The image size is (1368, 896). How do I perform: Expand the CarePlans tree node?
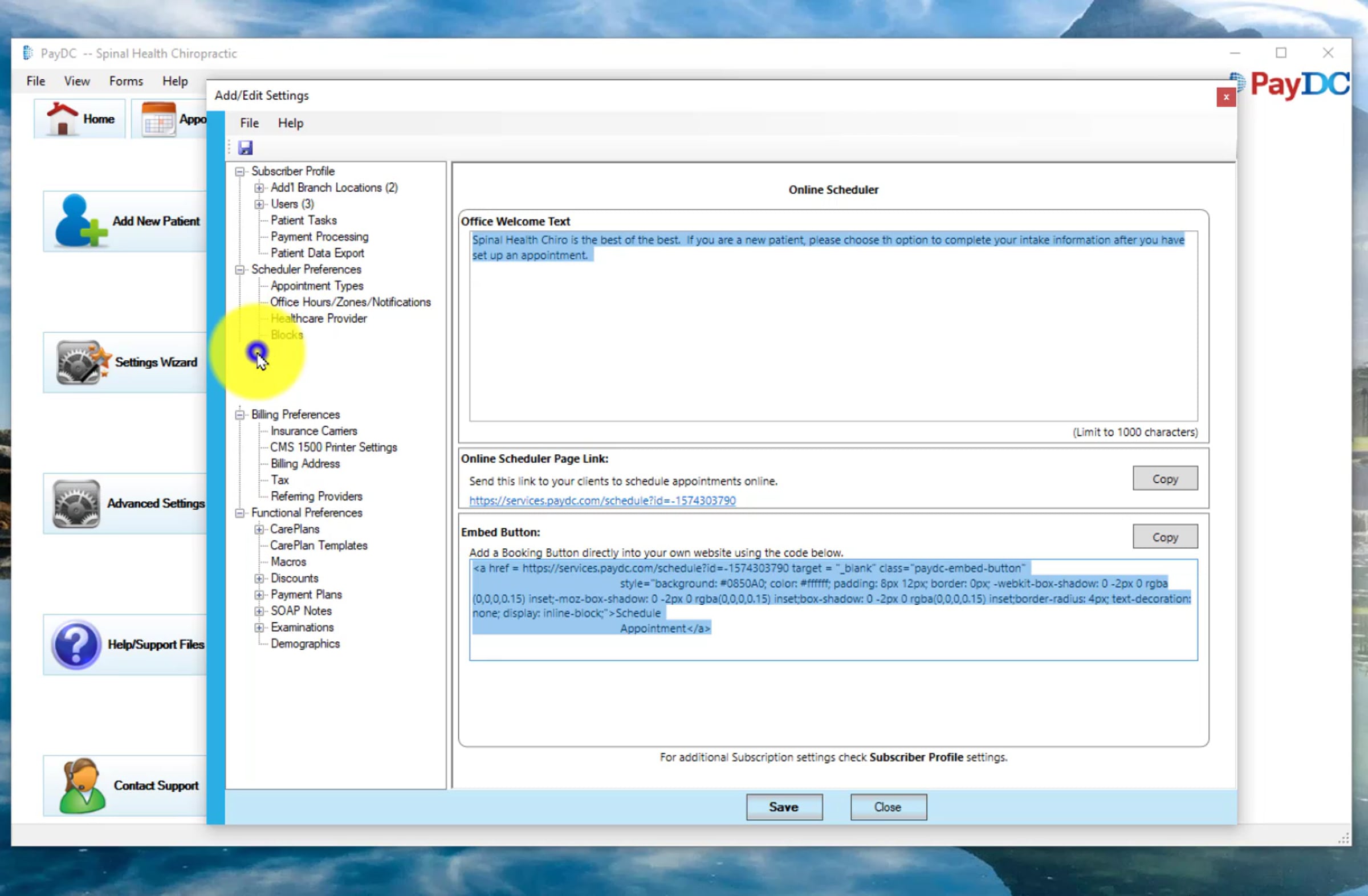tap(259, 530)
